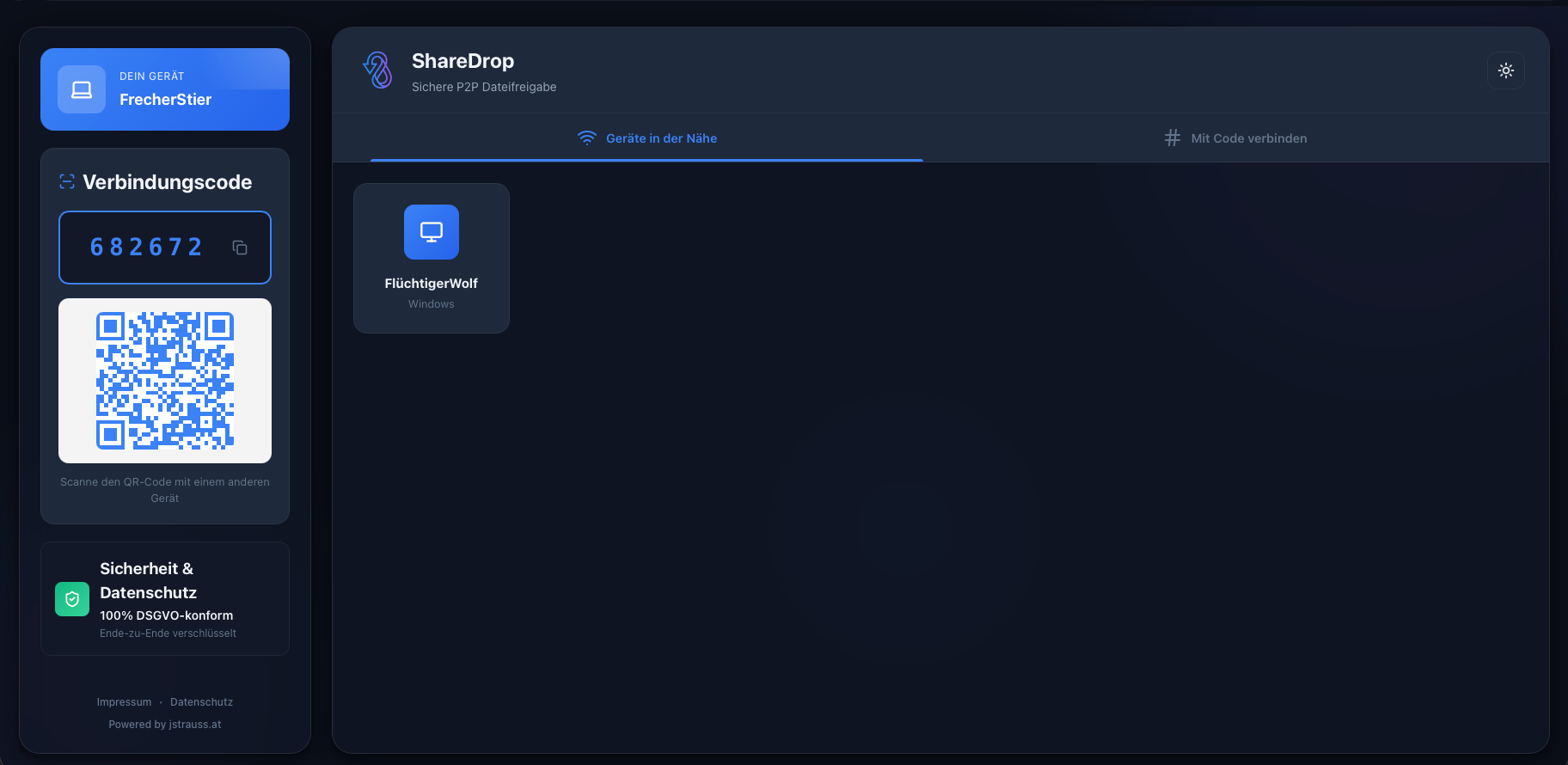The image size is (1568, 765).
Task: Toggle light mode with sun icon
Action: 1506,70
